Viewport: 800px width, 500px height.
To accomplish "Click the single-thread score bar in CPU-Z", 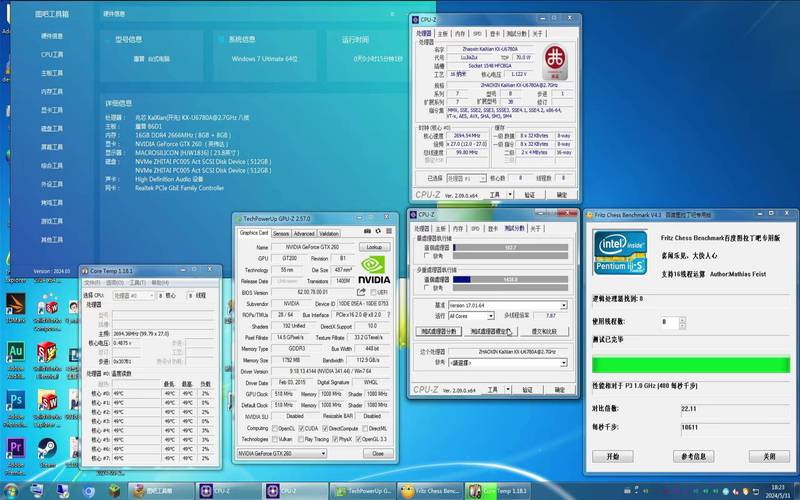I will (510, 247).
